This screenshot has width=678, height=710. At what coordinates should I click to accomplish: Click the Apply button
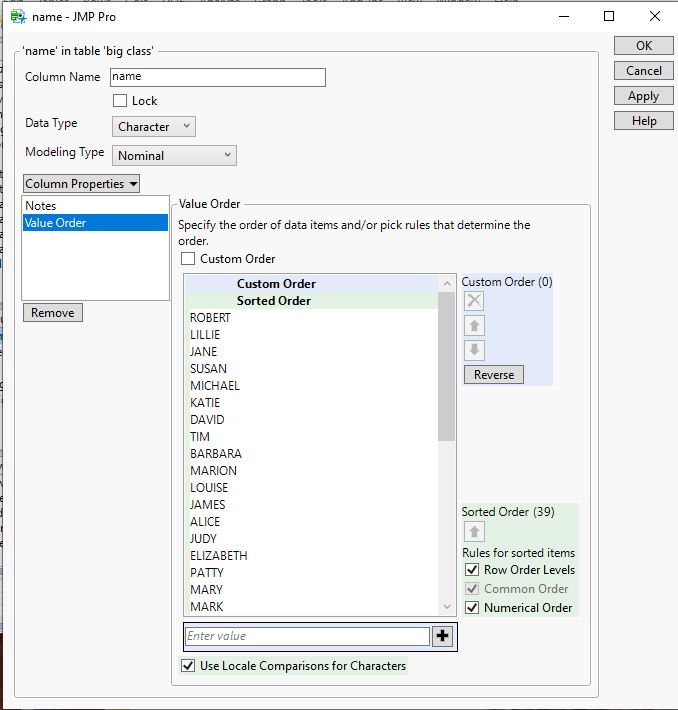coord(644,96)
